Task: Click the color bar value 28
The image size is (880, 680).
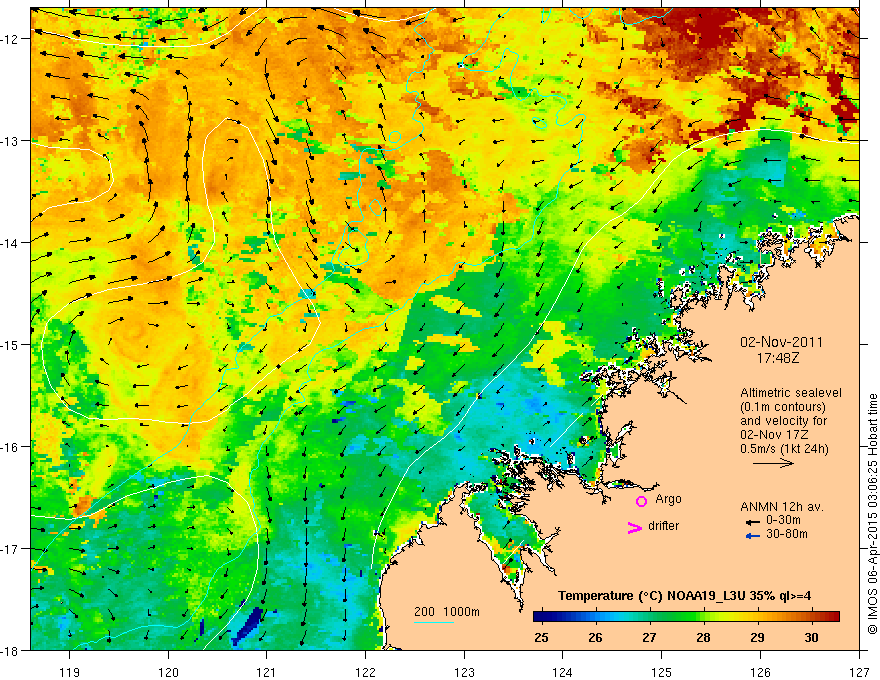Action: point(703,637)
